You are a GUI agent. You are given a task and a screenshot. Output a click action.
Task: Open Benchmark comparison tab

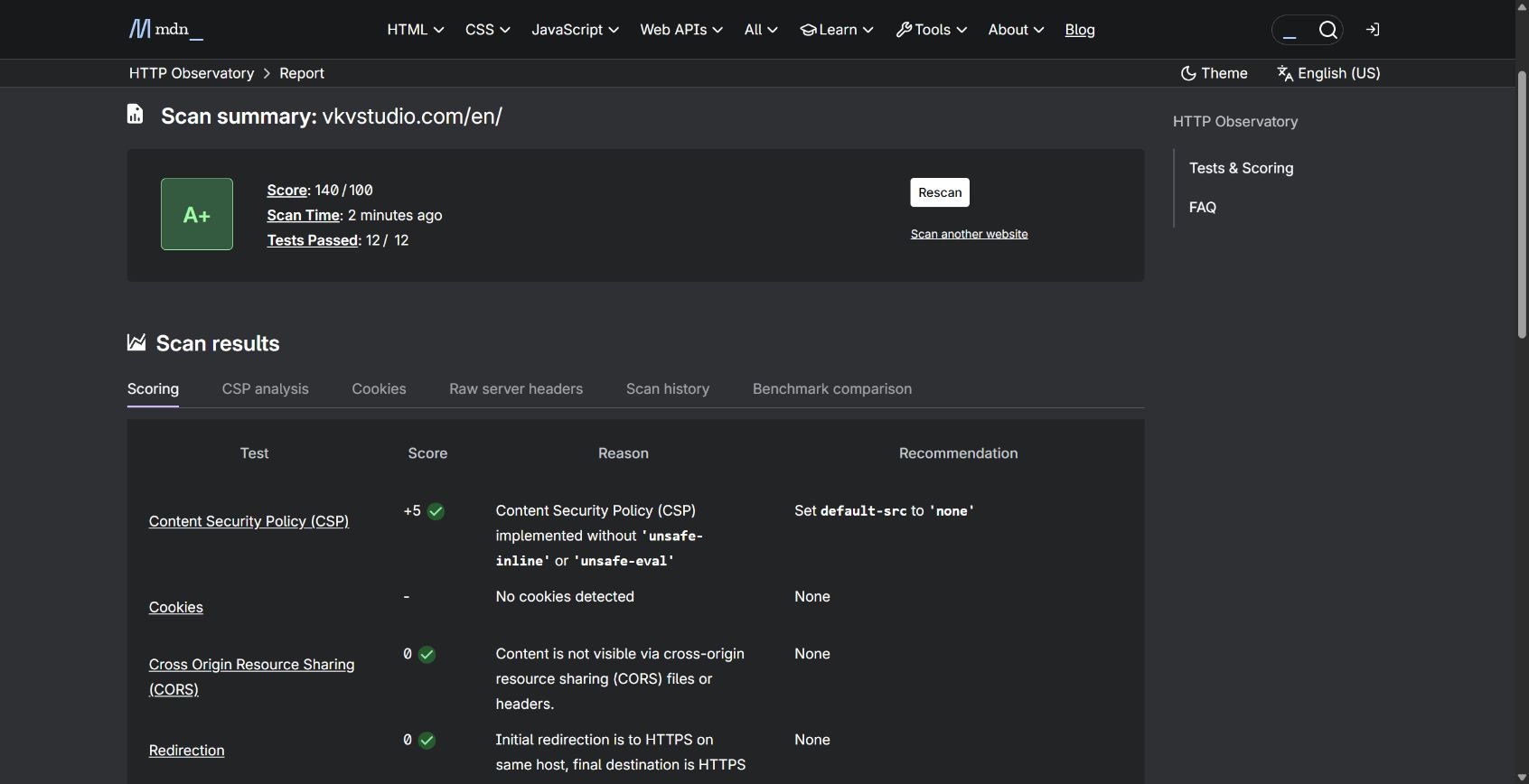(x=832, y=389)
